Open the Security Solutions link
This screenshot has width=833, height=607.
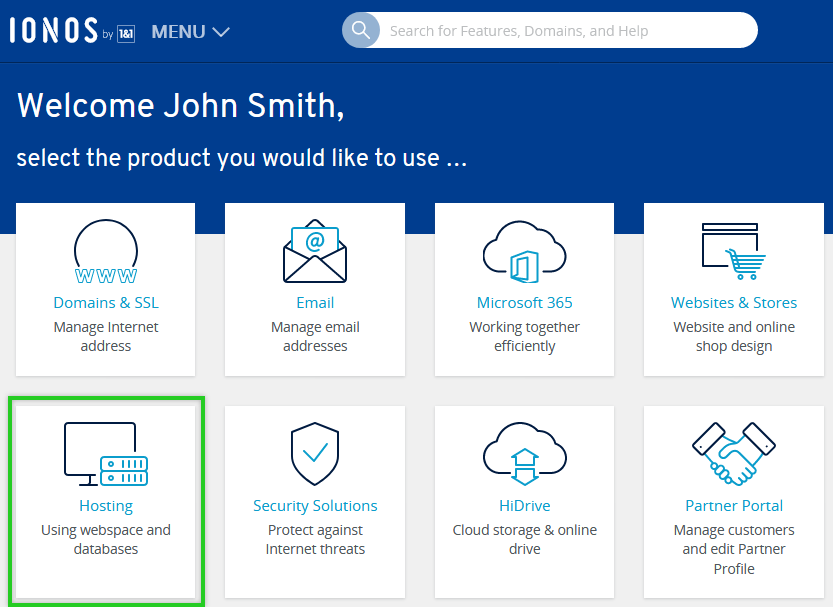pos(315,506)
